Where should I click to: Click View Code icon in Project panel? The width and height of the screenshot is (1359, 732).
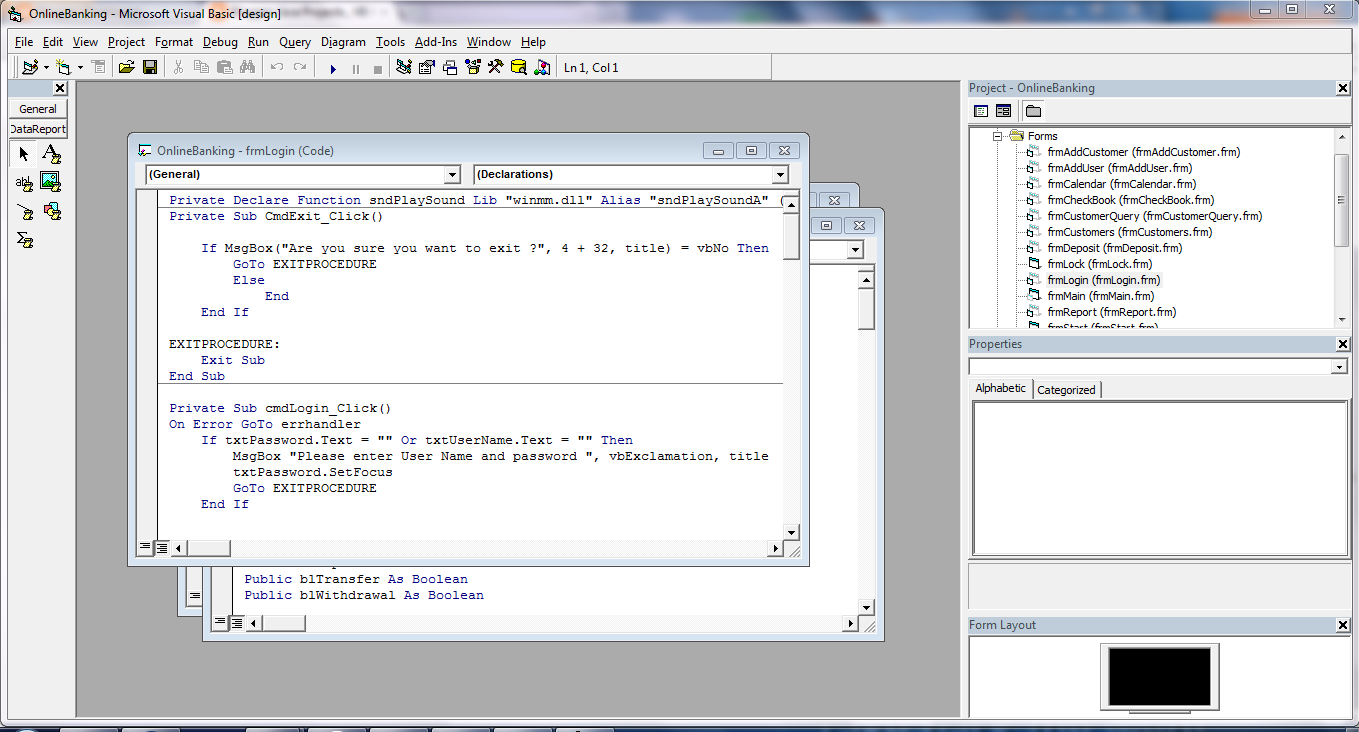(981, 111)
